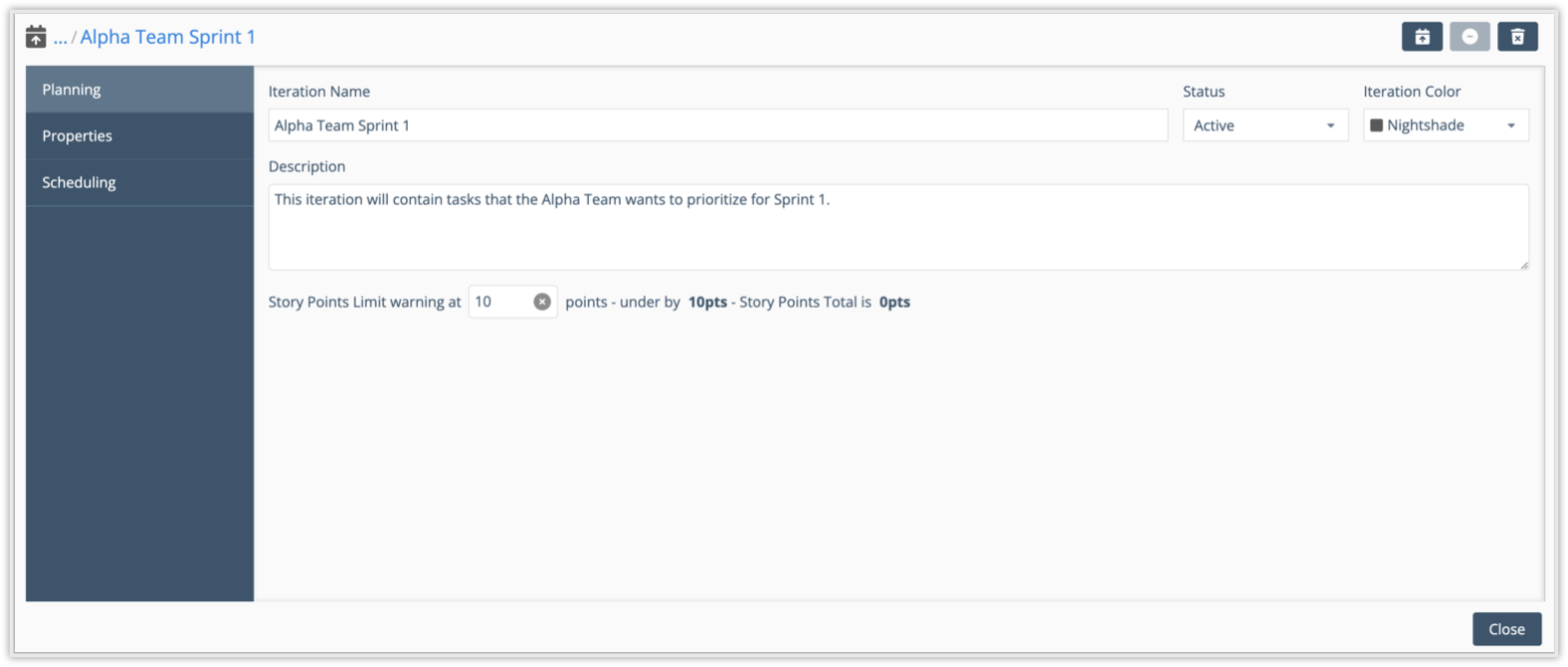The height and width of the screenshot is (667, 1568).
Task: Click the calendar-with-arrow button in top-right toolbar
Action: pyautogui.click(x=1422, y=37)
